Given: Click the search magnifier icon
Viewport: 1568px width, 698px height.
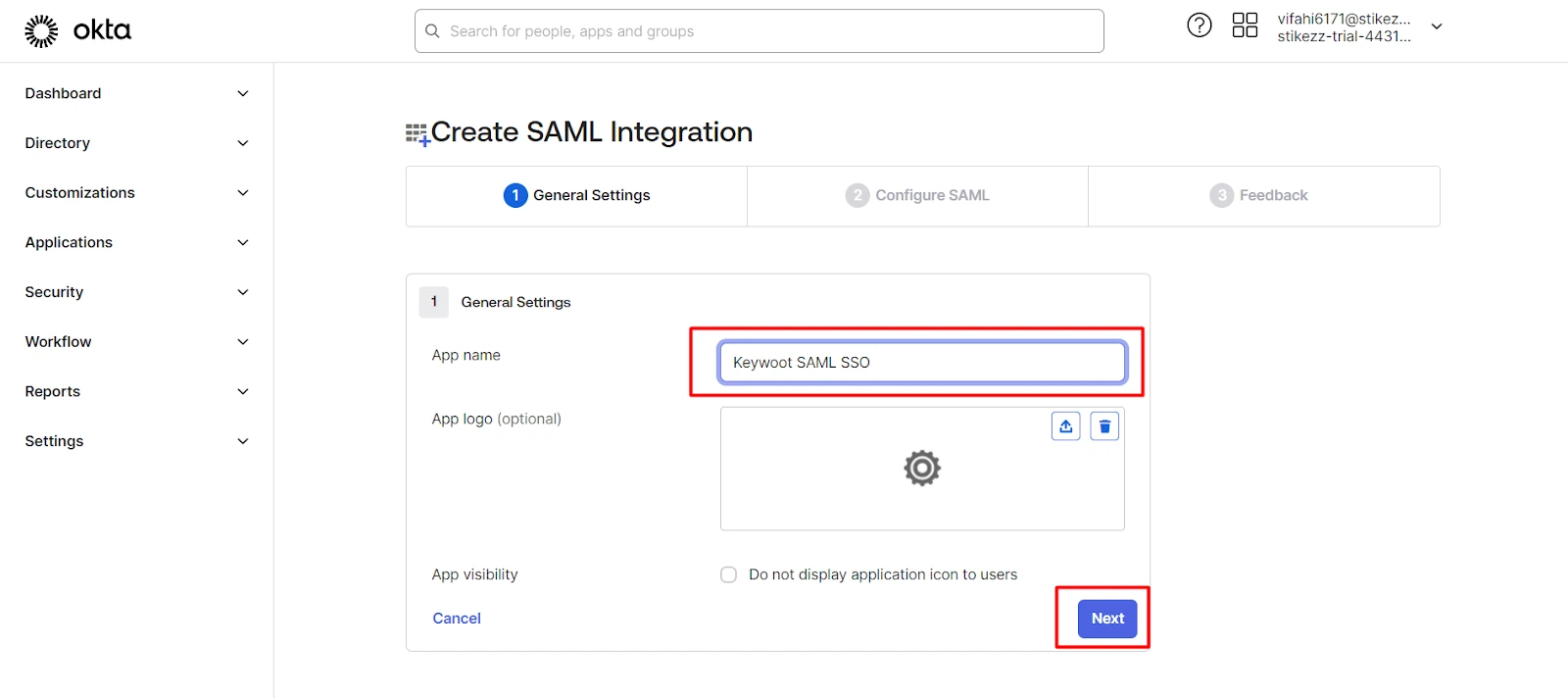Looking at the screenshot, I should click(x=432, y=31).
